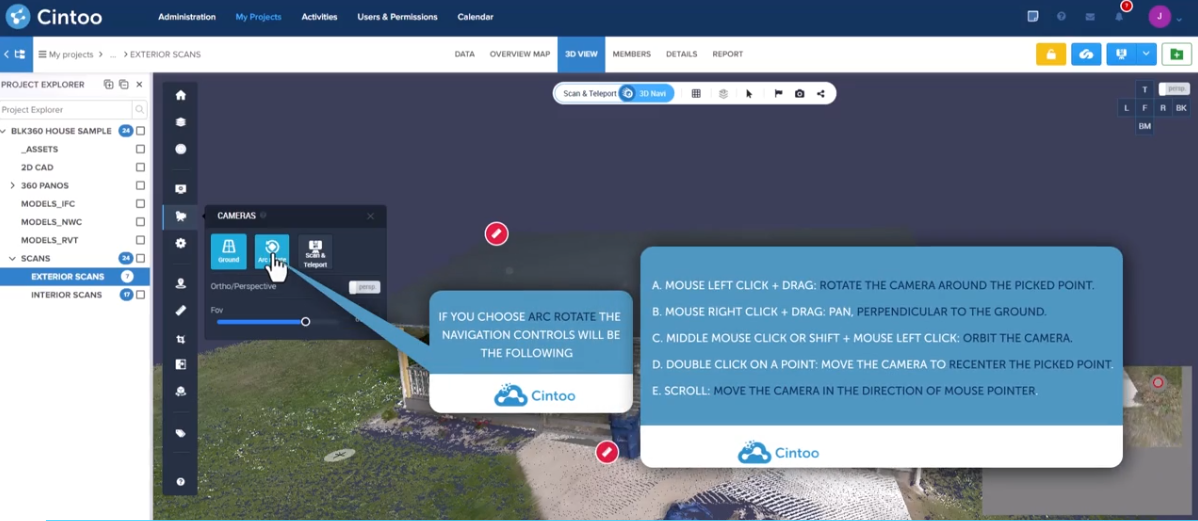Open the measurement ruler tool
The height and width of the screenshot is (521, 1198).
click(180, 311)
